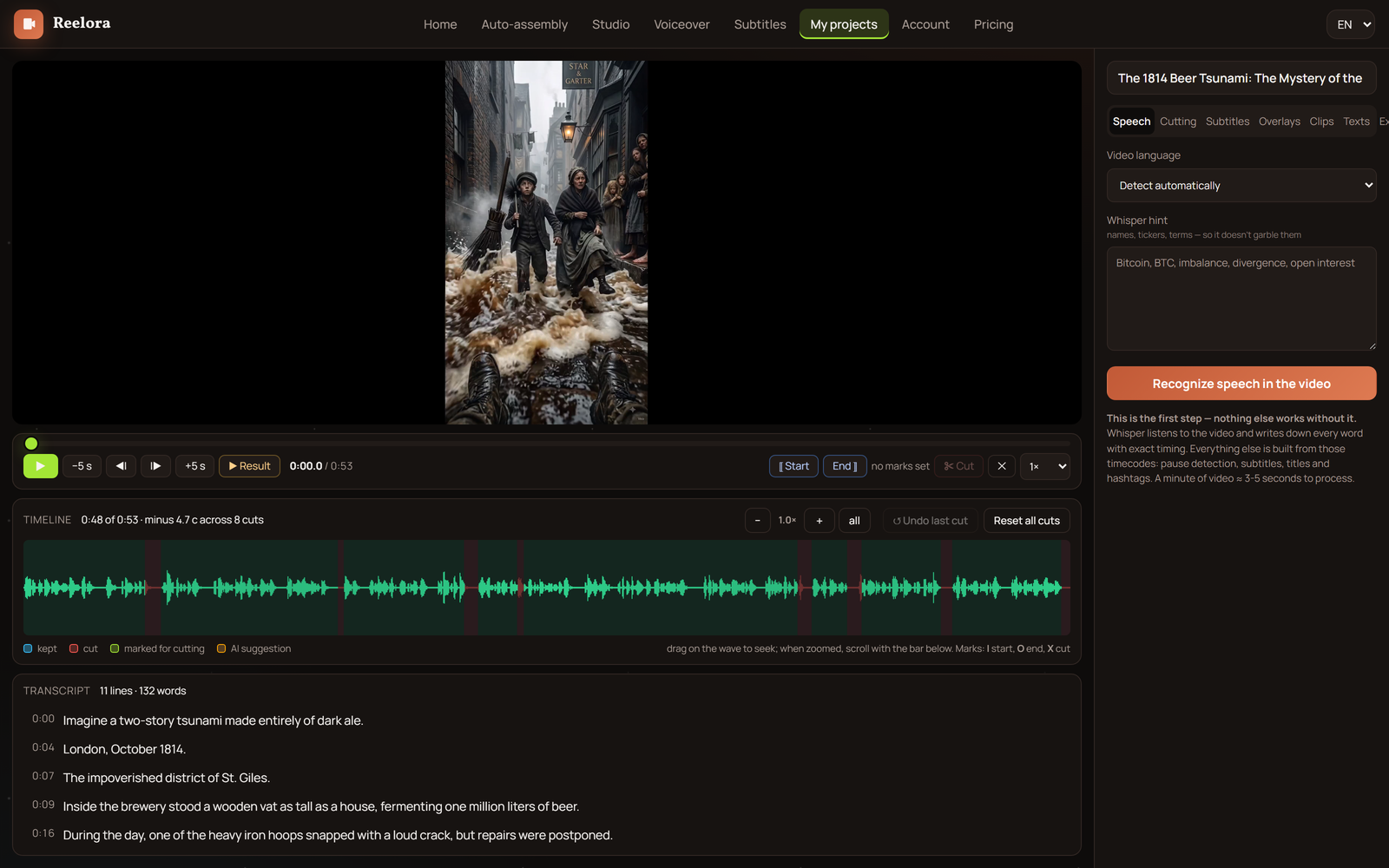Screen dimensions: 1389x868
Task: Open Voiceover in the top navigation
Action: pyautogui.click(x=681, y=24)
